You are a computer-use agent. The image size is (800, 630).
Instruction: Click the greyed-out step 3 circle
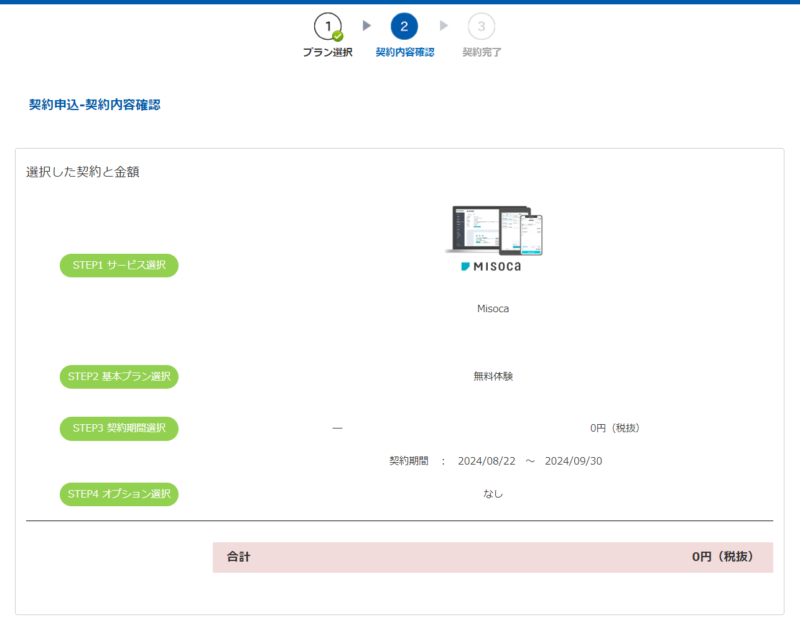(x=481, y=25)
